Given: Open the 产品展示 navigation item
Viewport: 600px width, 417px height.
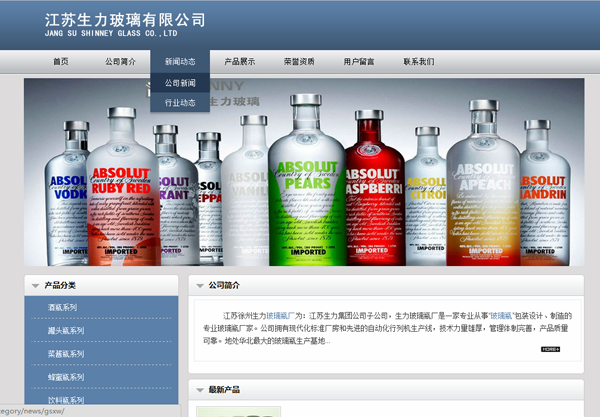Looking at the screenshot, I should point(240,62).
